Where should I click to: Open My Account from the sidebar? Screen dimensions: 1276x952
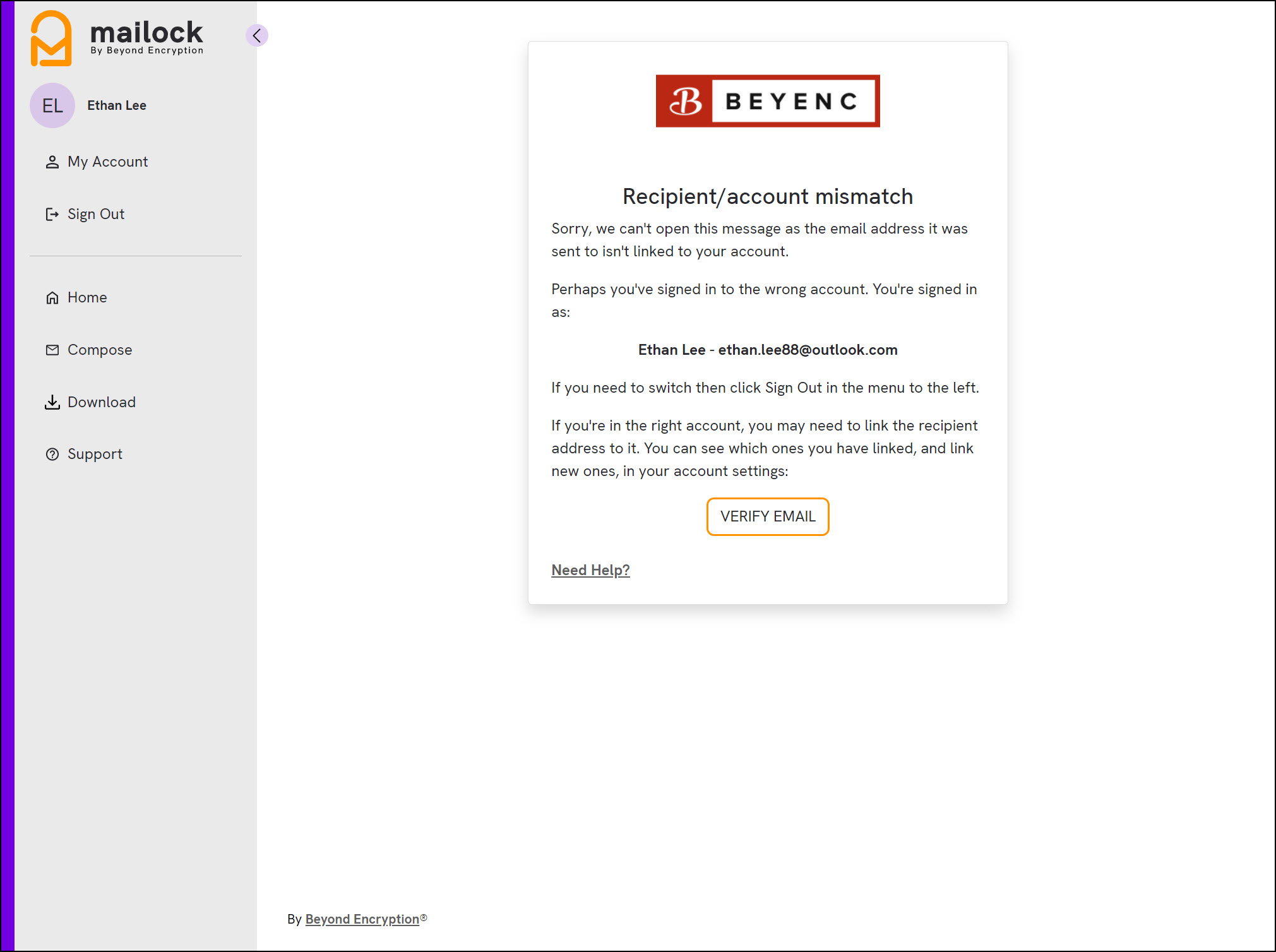pos(107,162)
